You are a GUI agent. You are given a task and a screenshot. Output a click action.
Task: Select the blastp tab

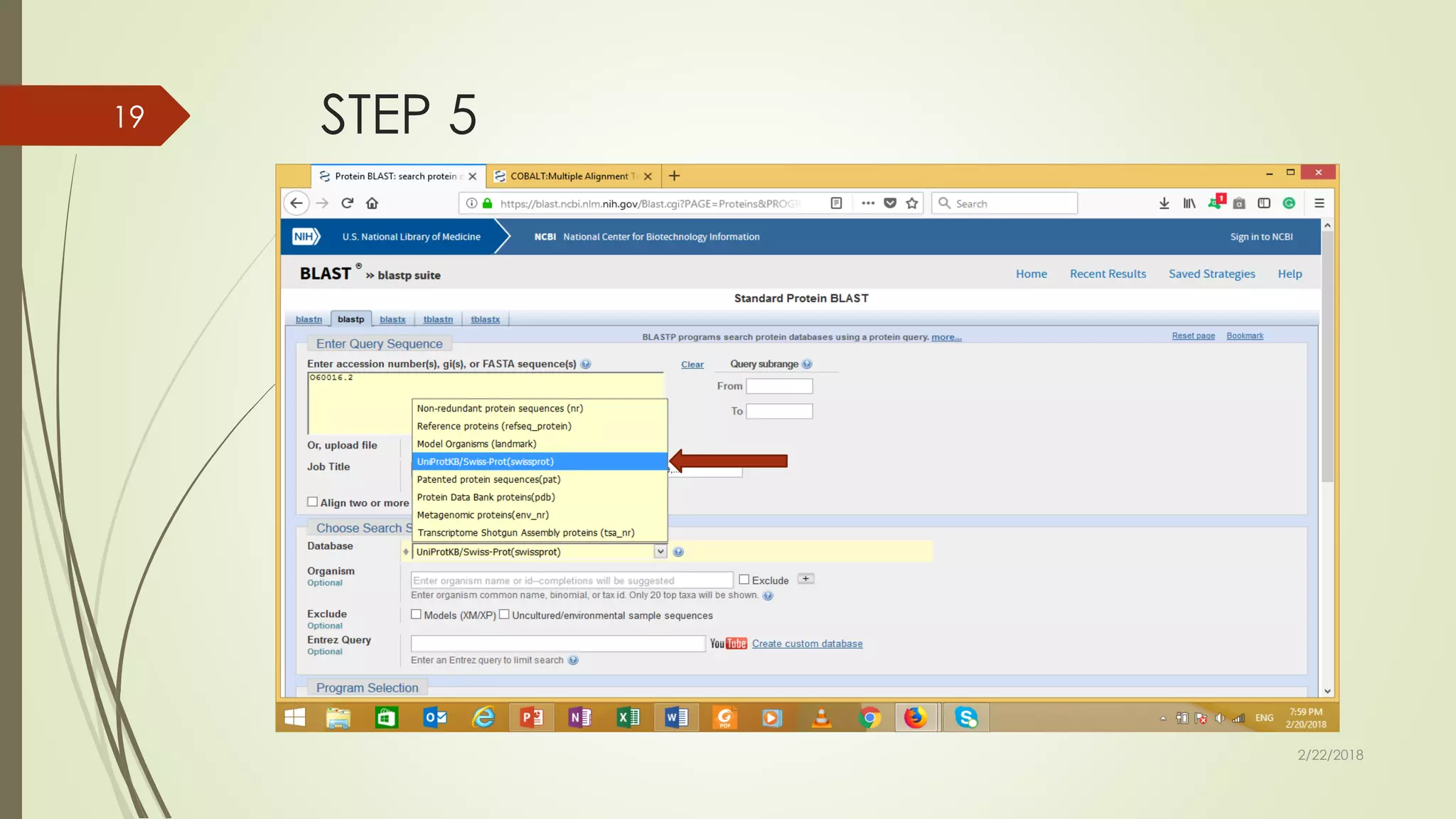pyautogui.click(x=350, y=319)
